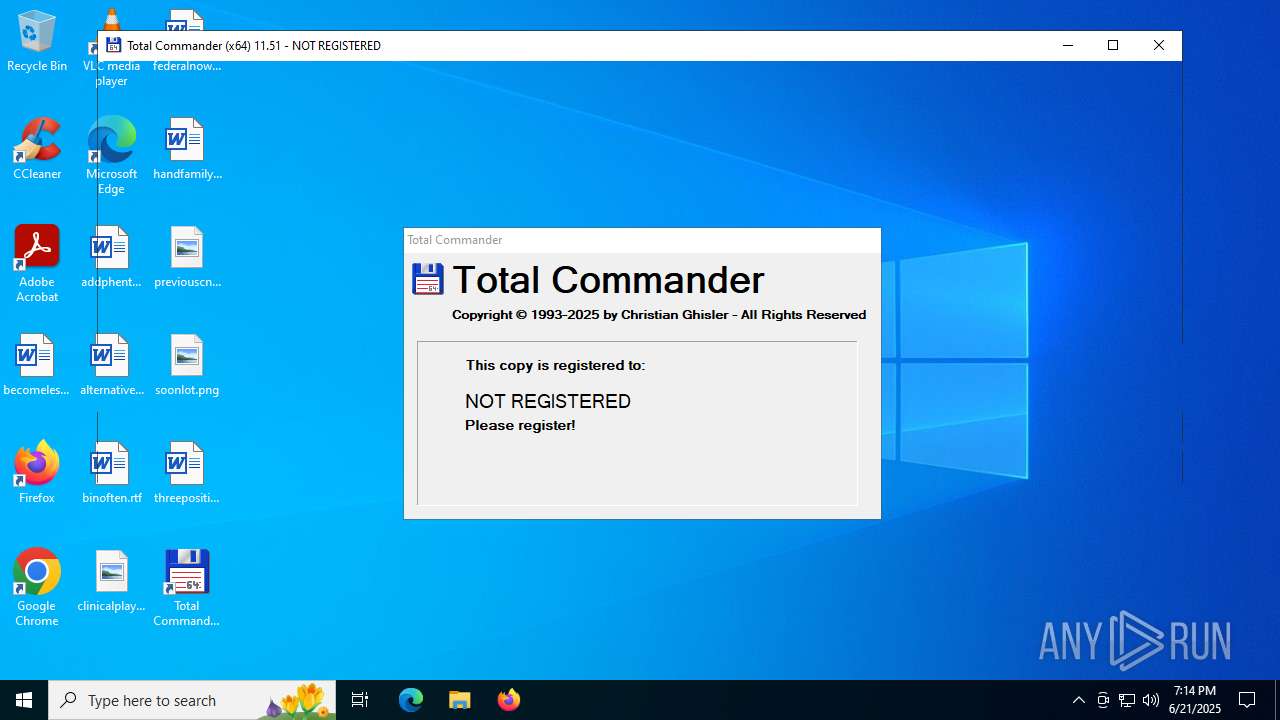
Task: Open the network status tray icon
Action: pos(1127,700)
